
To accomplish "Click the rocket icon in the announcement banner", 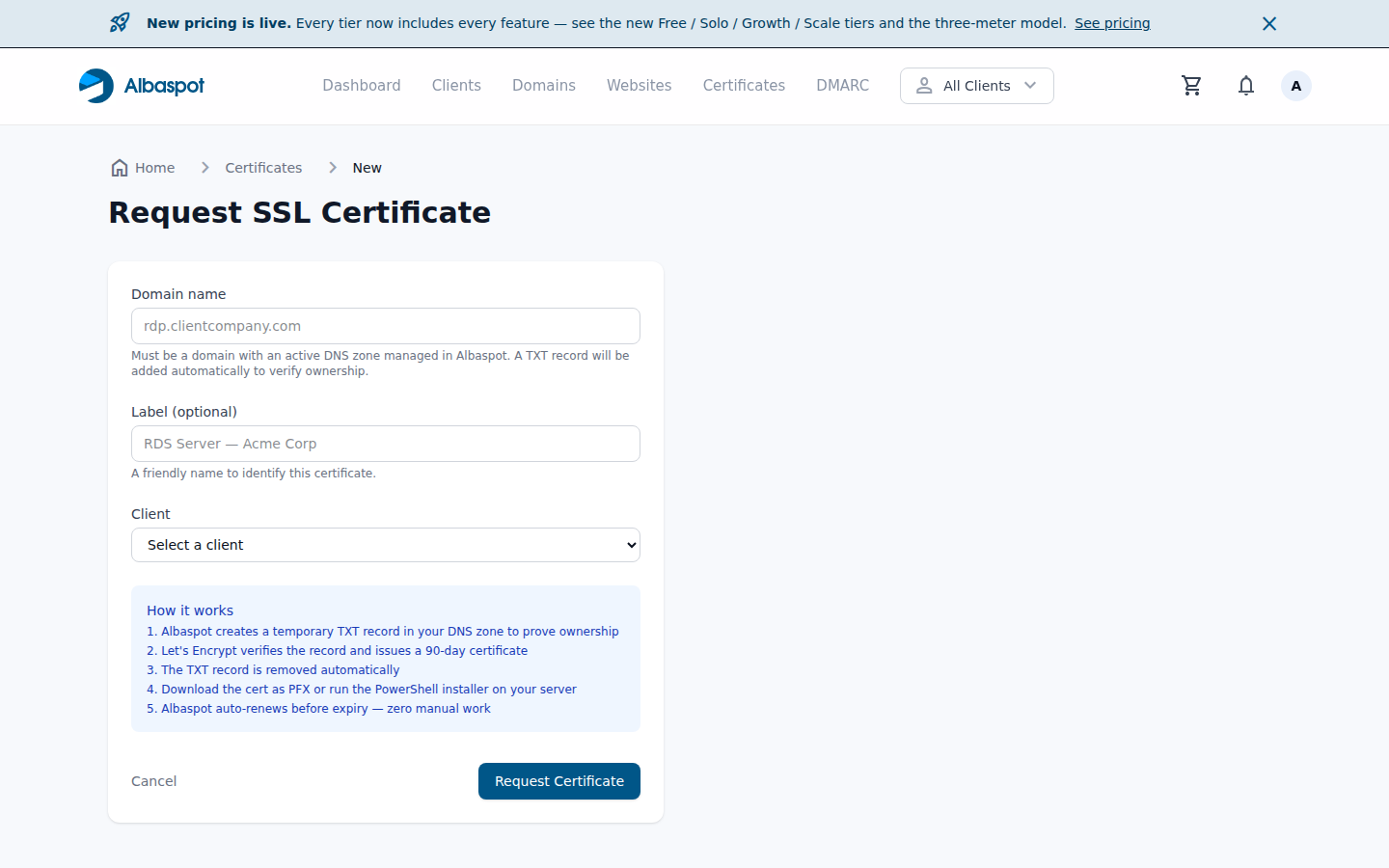I will (120, 23).
